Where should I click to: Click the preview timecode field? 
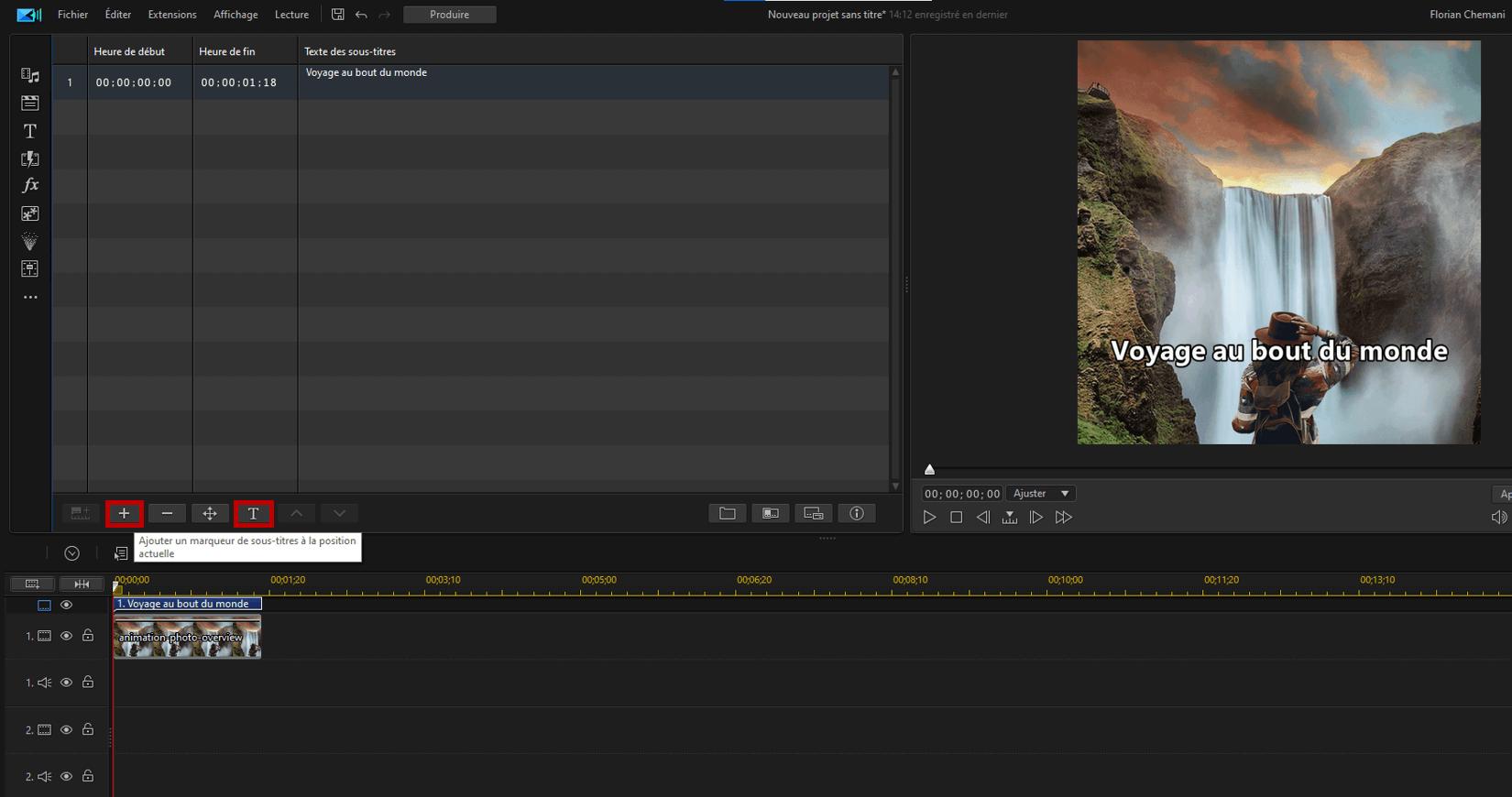tap(962, 494)
